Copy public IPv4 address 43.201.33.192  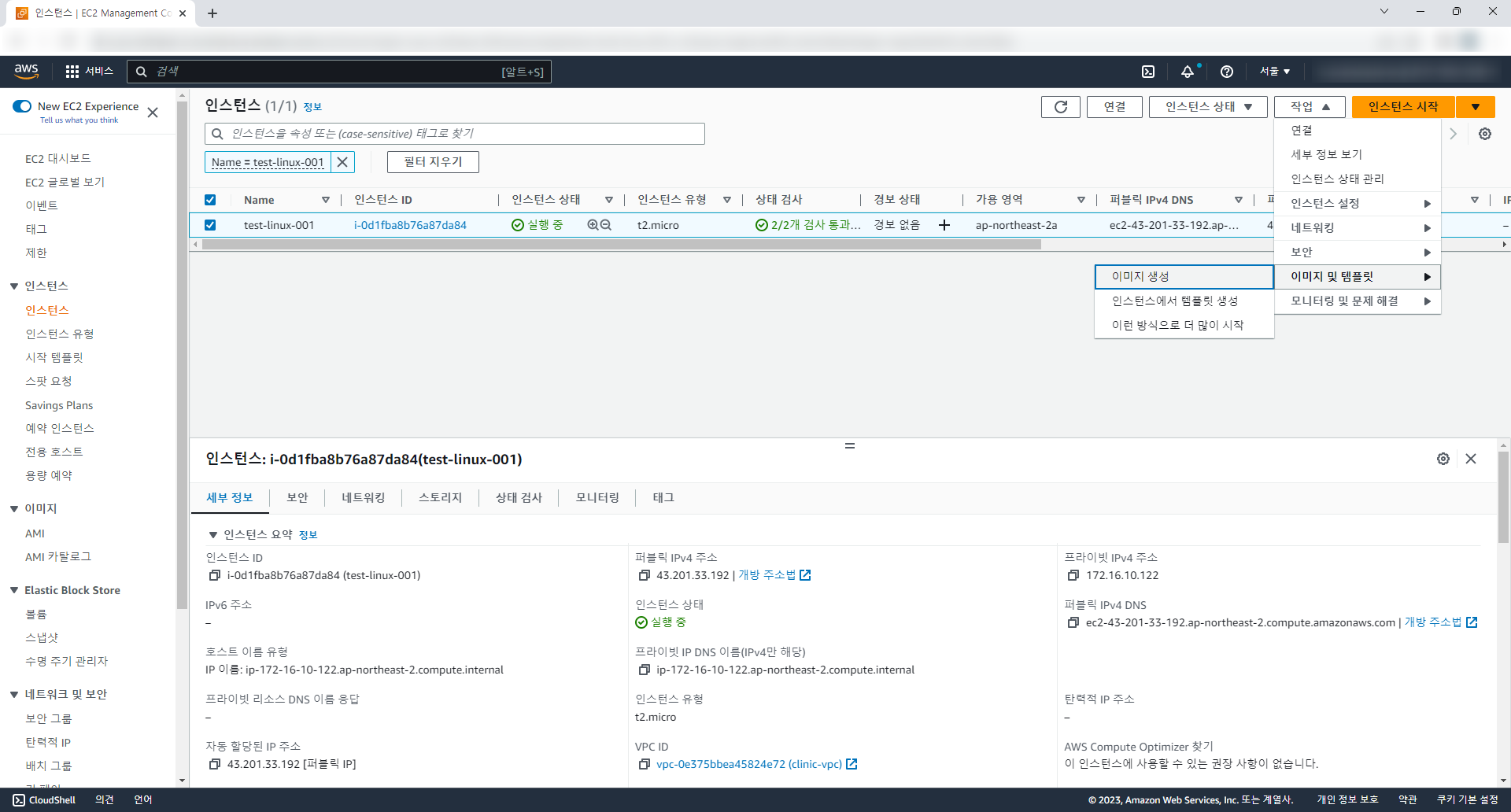pos(644,575)
